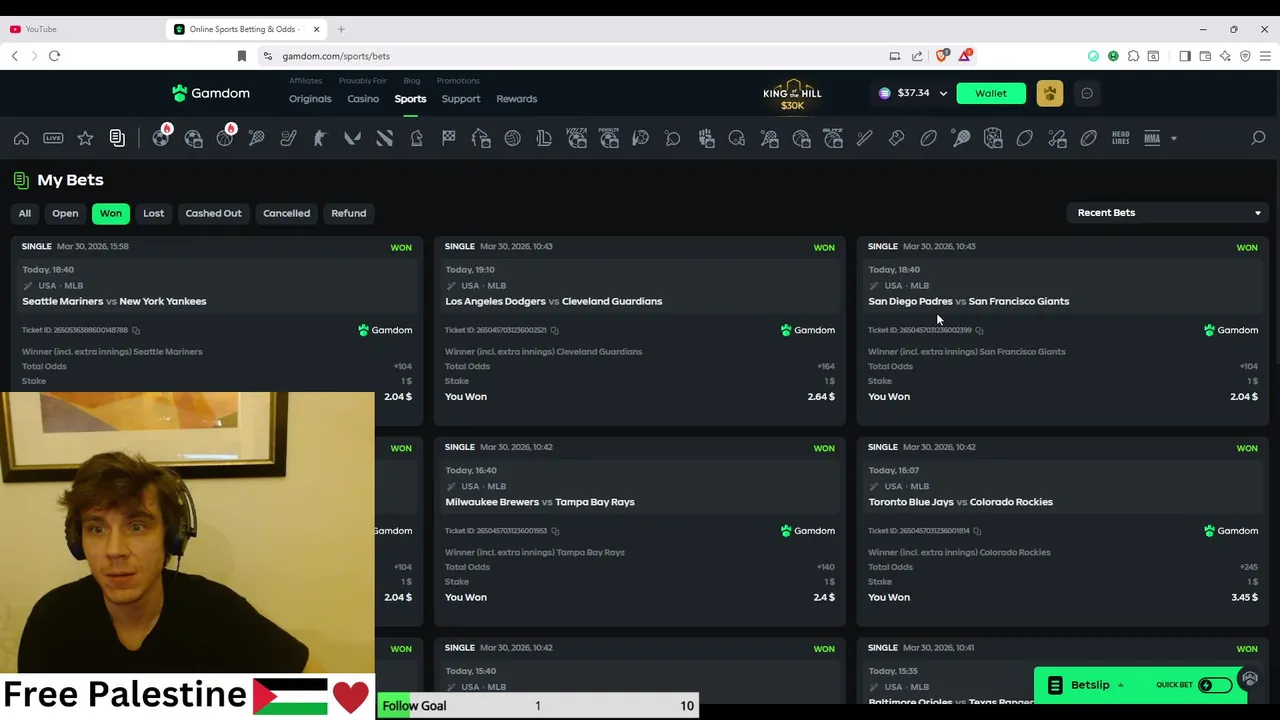Choose the tennis racket icon
This screenshot has width=1280, height=720.
(257, 138)
